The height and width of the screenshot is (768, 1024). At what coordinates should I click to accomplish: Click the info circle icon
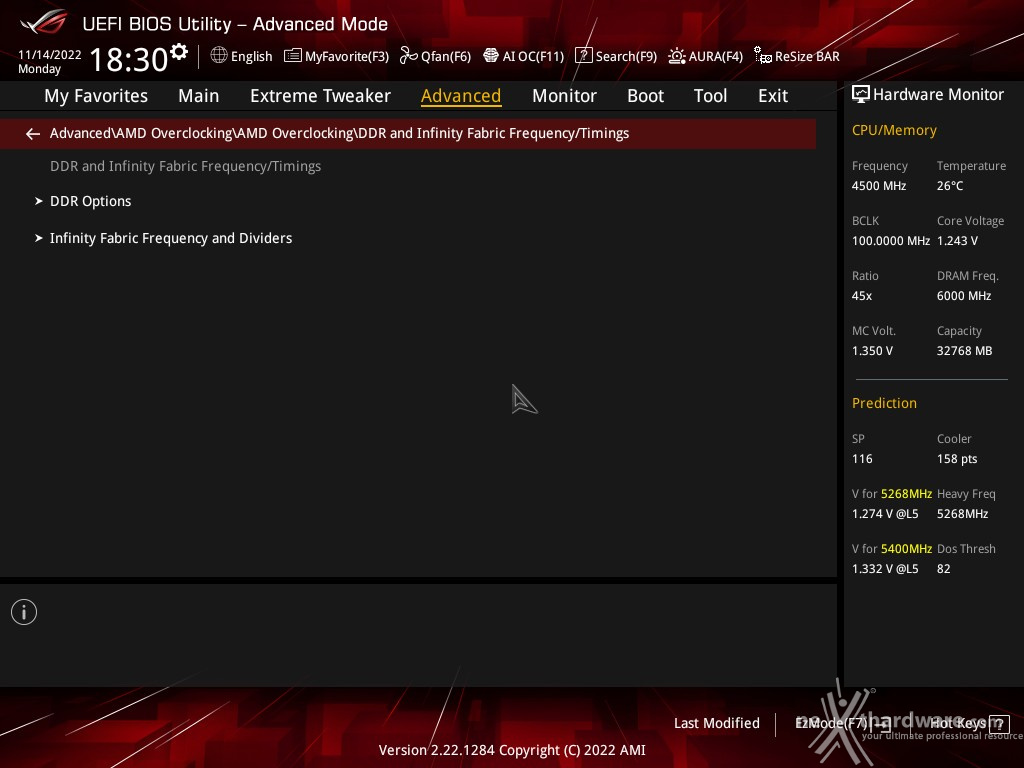24,612
